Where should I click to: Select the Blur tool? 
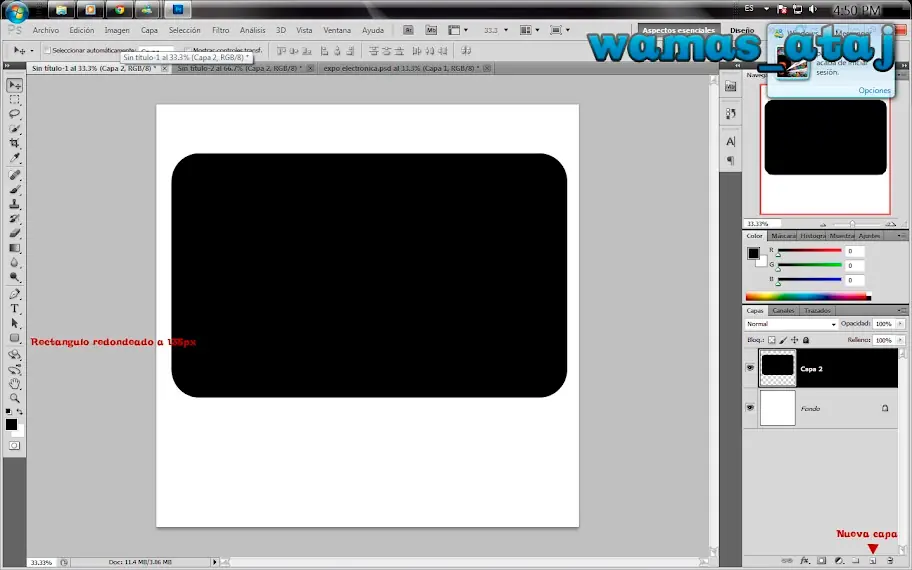15,263
